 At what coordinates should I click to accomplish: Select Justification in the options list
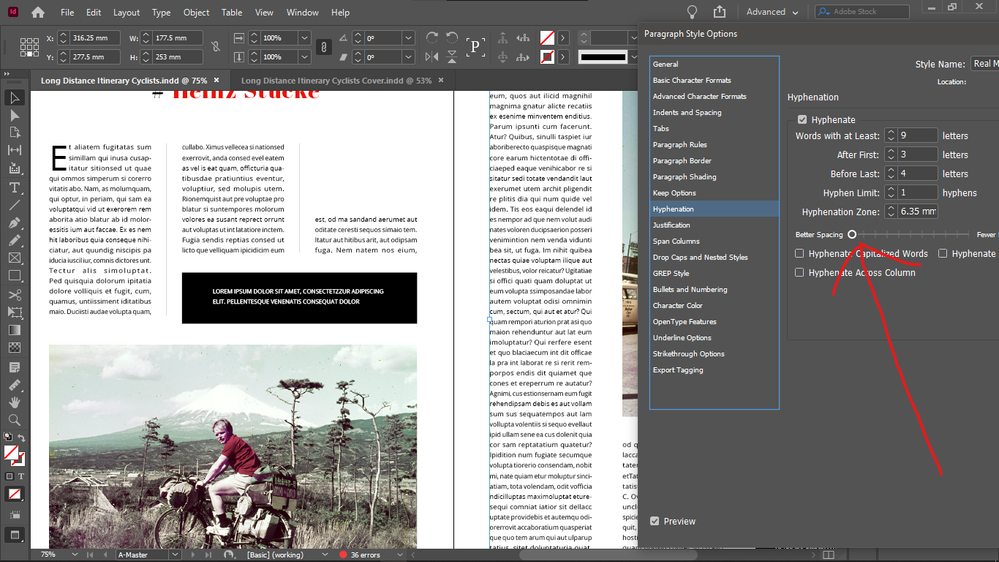(x=671, y=225)
